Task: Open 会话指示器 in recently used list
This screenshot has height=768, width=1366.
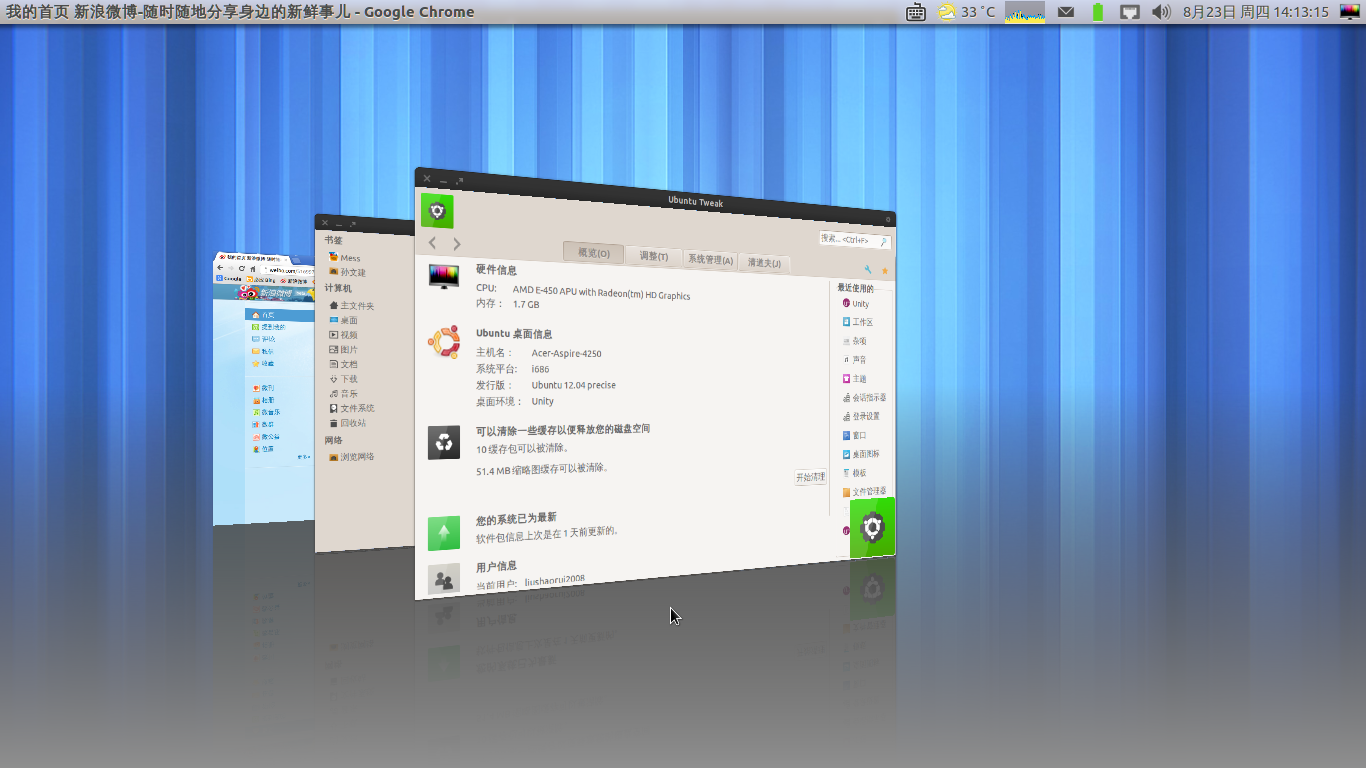Action: (864, 398)
